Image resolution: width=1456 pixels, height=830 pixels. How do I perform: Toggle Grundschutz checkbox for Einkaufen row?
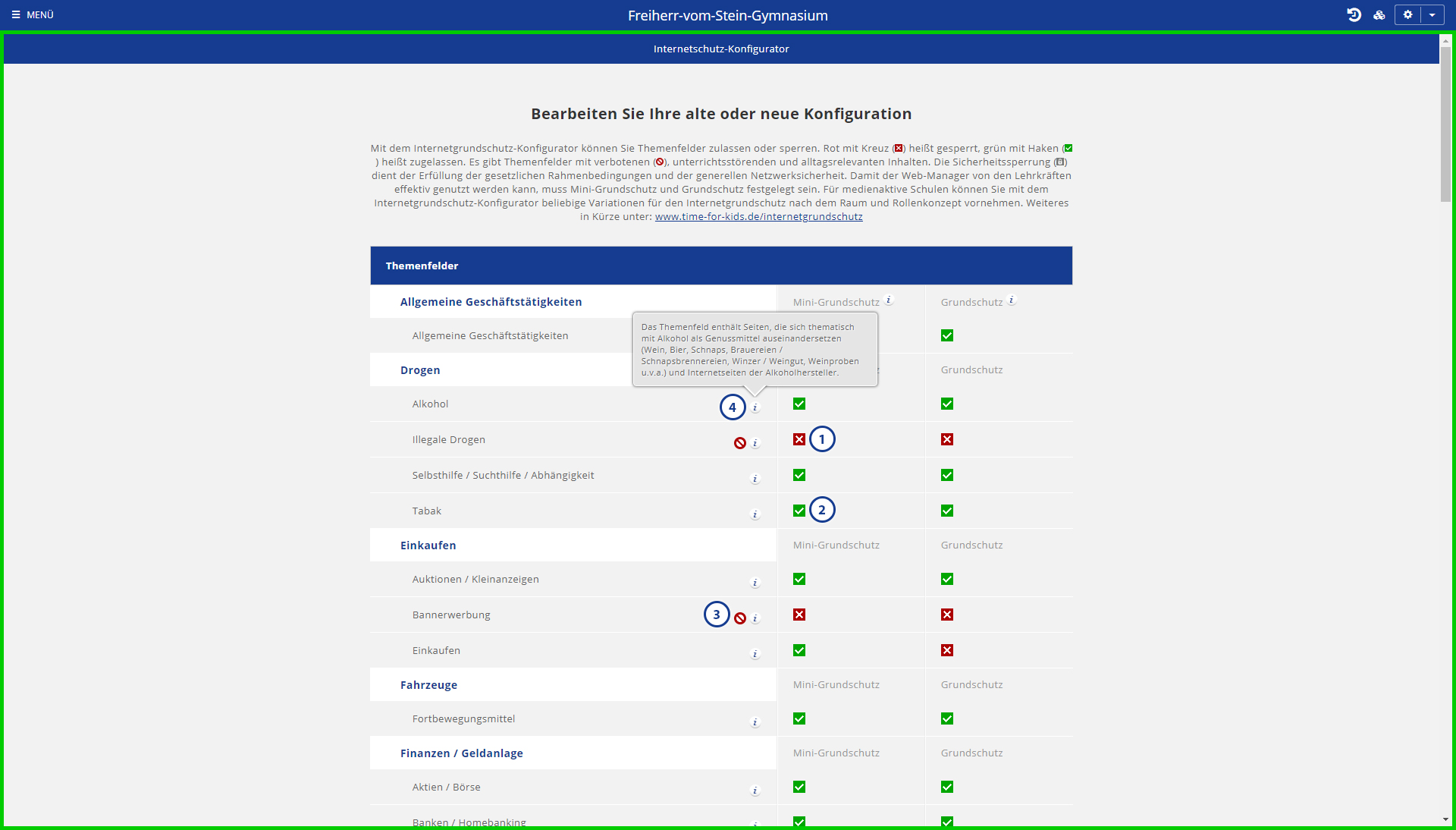tap(947, 650)
